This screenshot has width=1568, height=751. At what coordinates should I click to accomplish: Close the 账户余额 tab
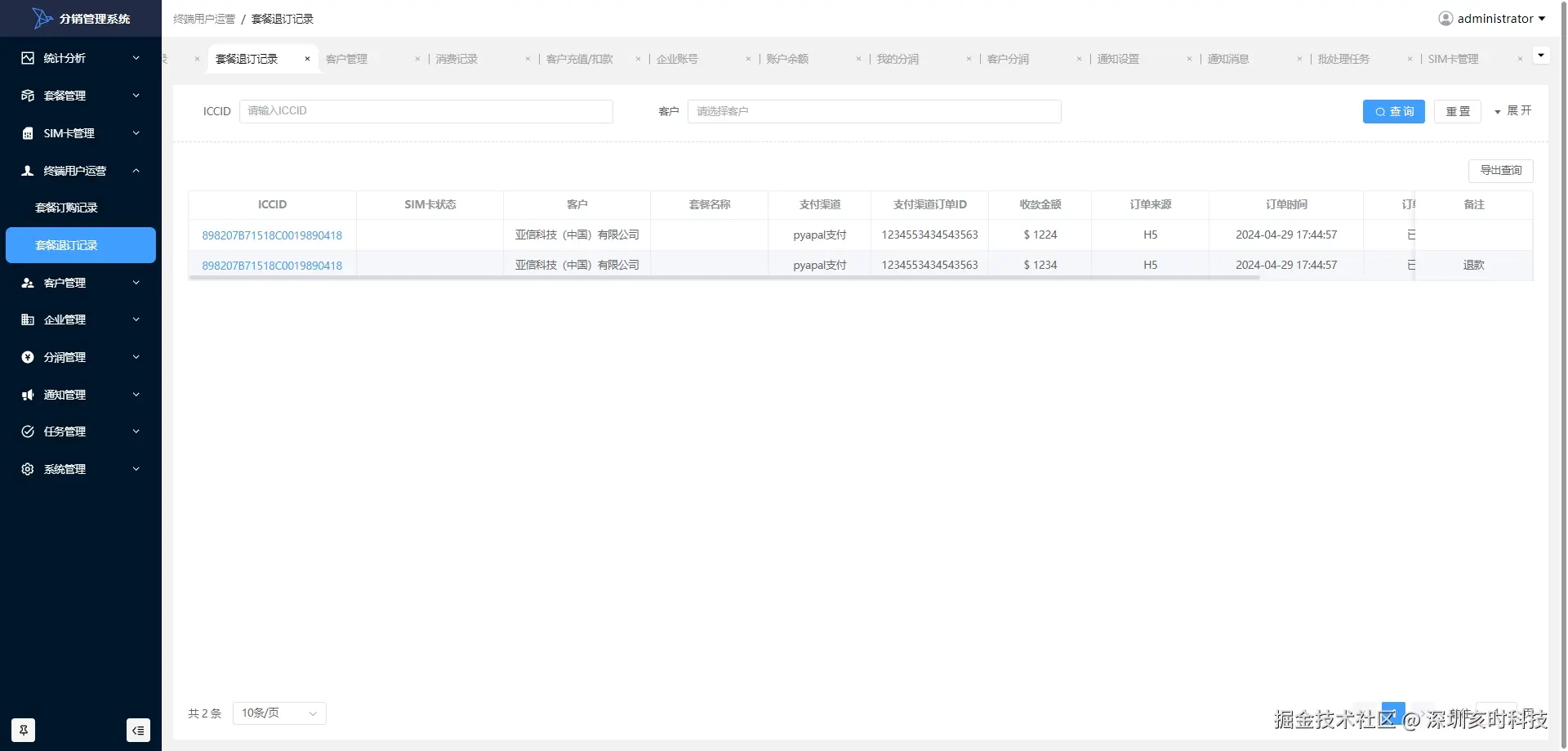(858, 59)
